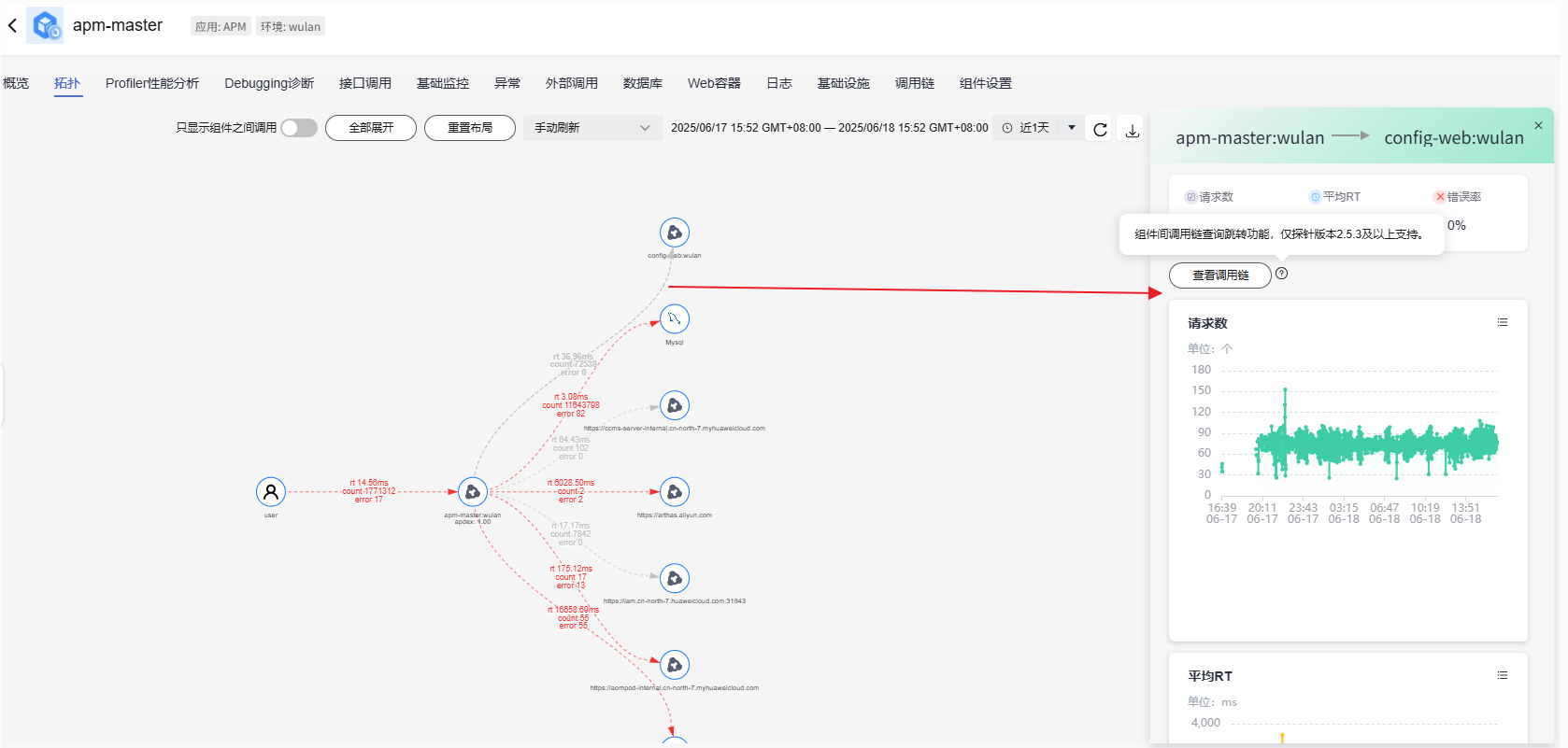Open the 平均RT chart options menu icon
Viewport: 1568px width, 748px height.
click(x=1503, y=675)
